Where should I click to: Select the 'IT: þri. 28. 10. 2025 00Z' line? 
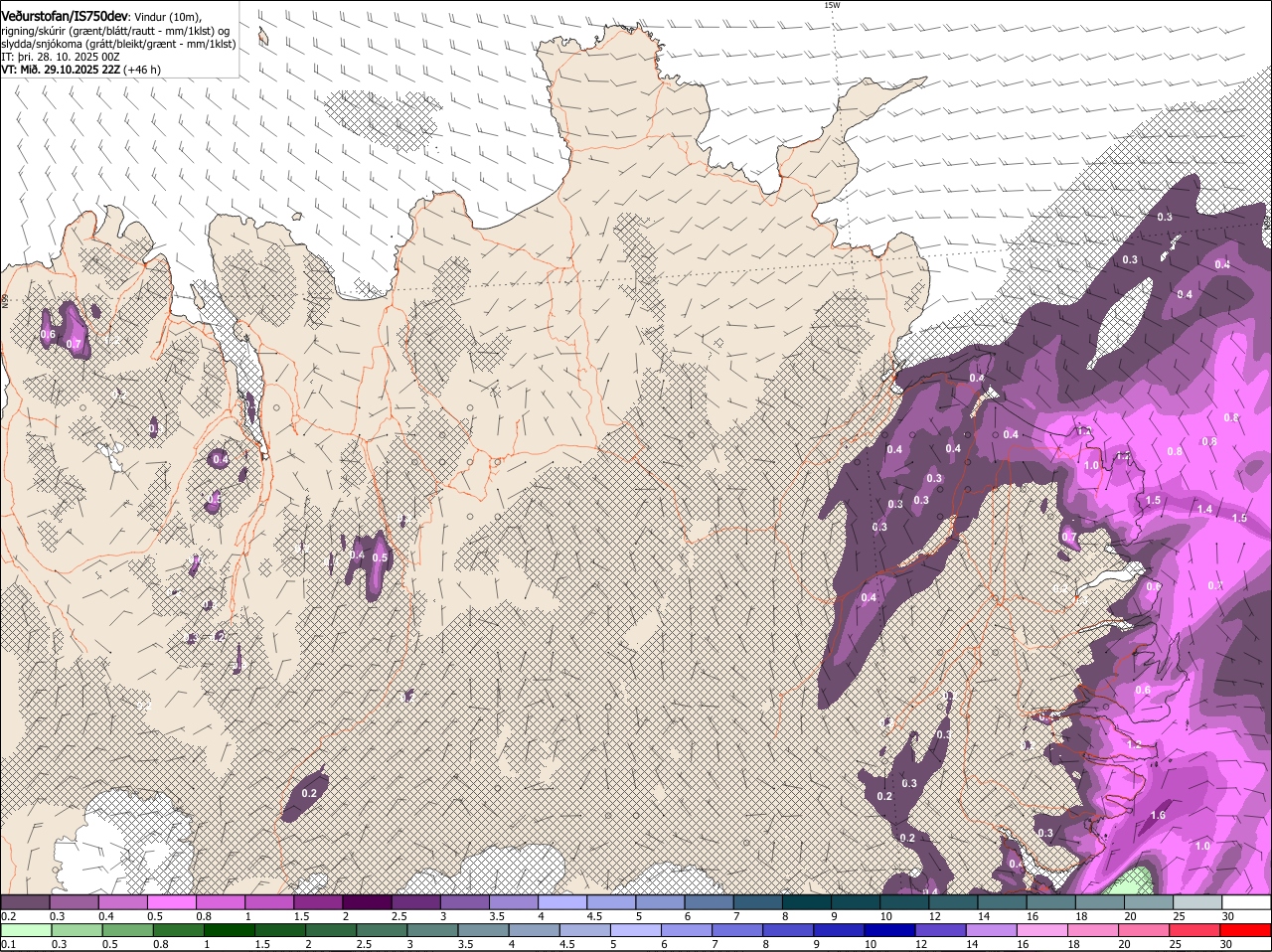tap(61, 57)
